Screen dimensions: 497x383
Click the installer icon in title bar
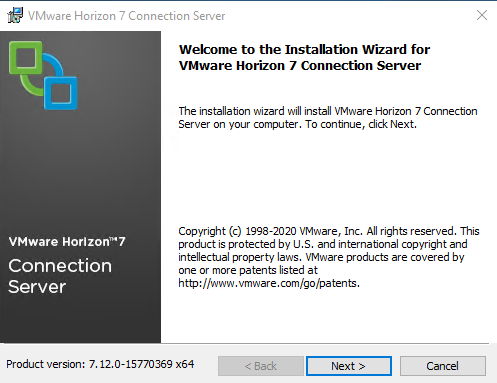tap(15, 15)
